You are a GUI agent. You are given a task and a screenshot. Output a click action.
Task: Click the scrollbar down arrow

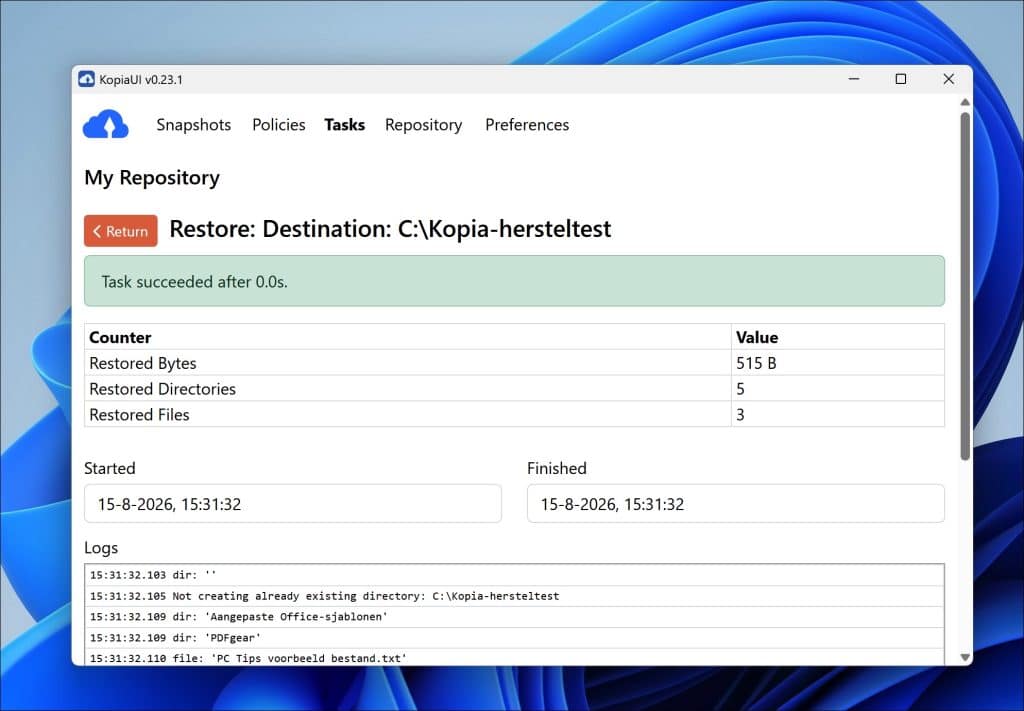pyautogui.click(x=965, y=657)
